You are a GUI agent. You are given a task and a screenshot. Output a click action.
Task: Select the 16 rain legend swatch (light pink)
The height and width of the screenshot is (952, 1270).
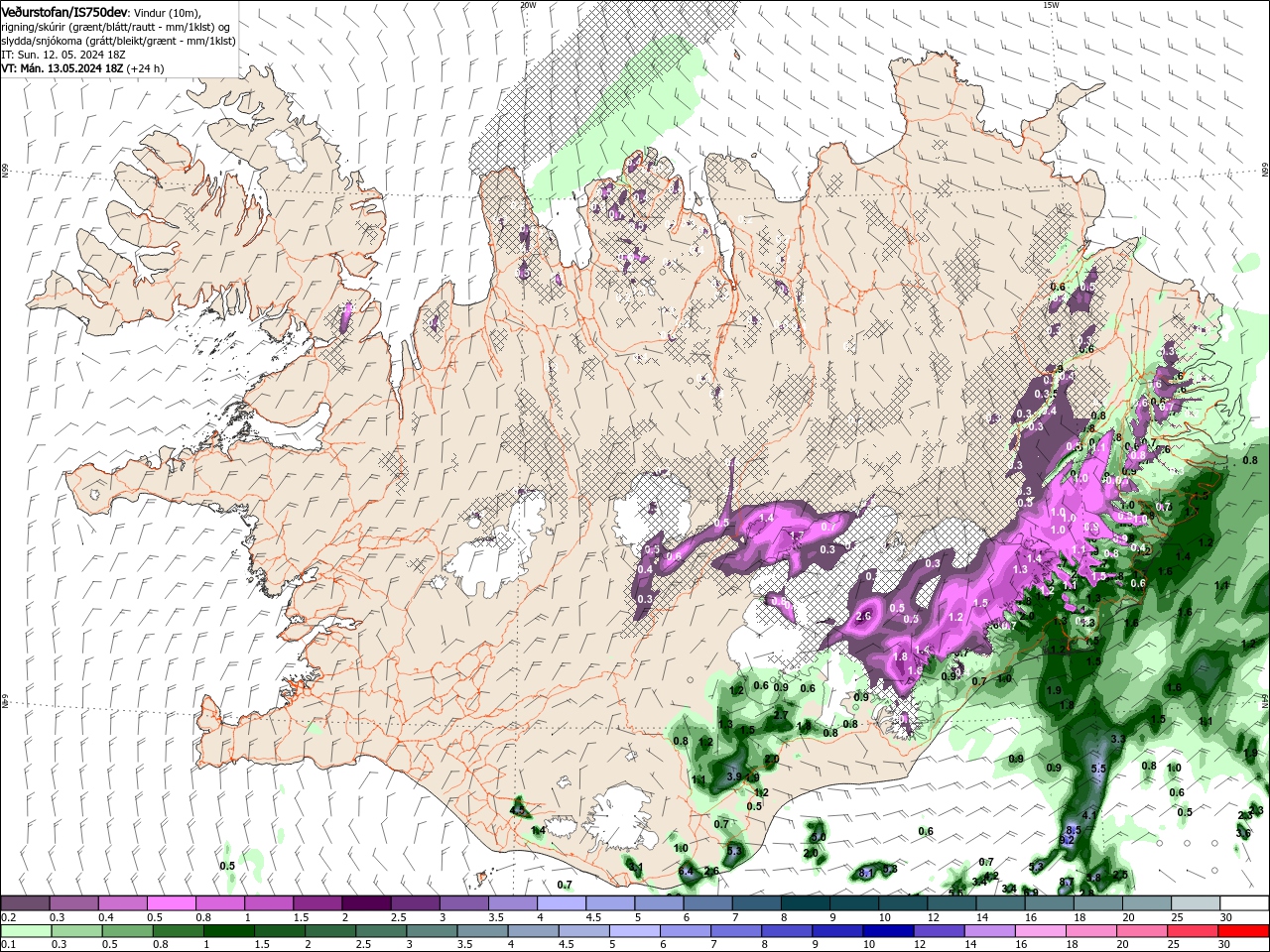pyautogui.click(x=1040, y=931)
